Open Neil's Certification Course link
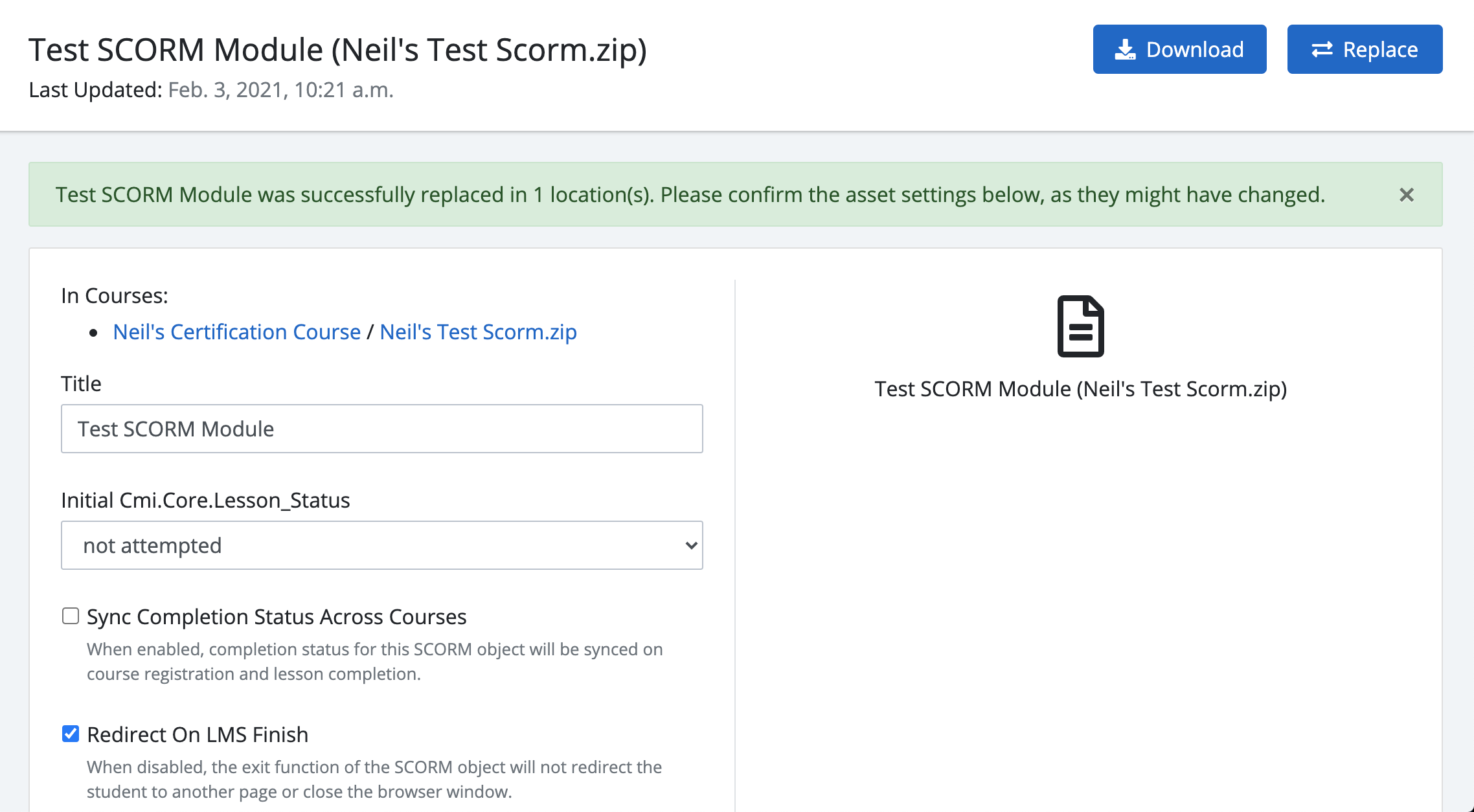Viewport: 1474px width, 812px height. [x=236, y=332]
